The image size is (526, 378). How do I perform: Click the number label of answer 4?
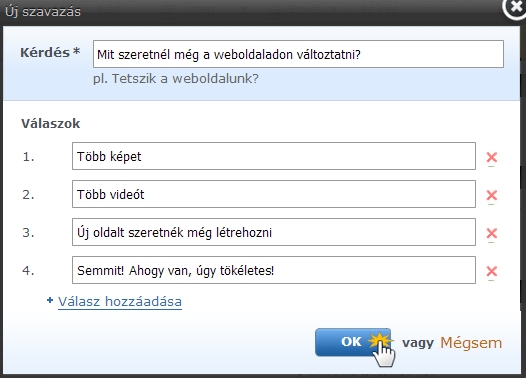point(29,270)
